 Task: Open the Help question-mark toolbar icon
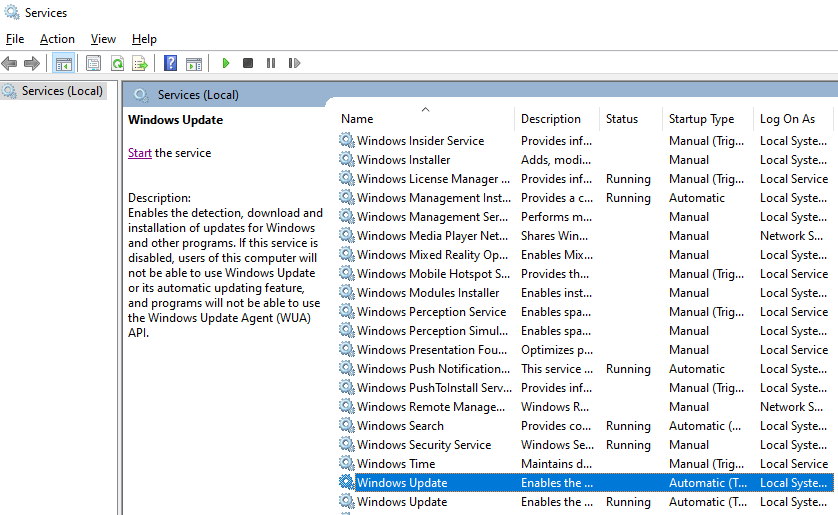[x=170, y=64]
